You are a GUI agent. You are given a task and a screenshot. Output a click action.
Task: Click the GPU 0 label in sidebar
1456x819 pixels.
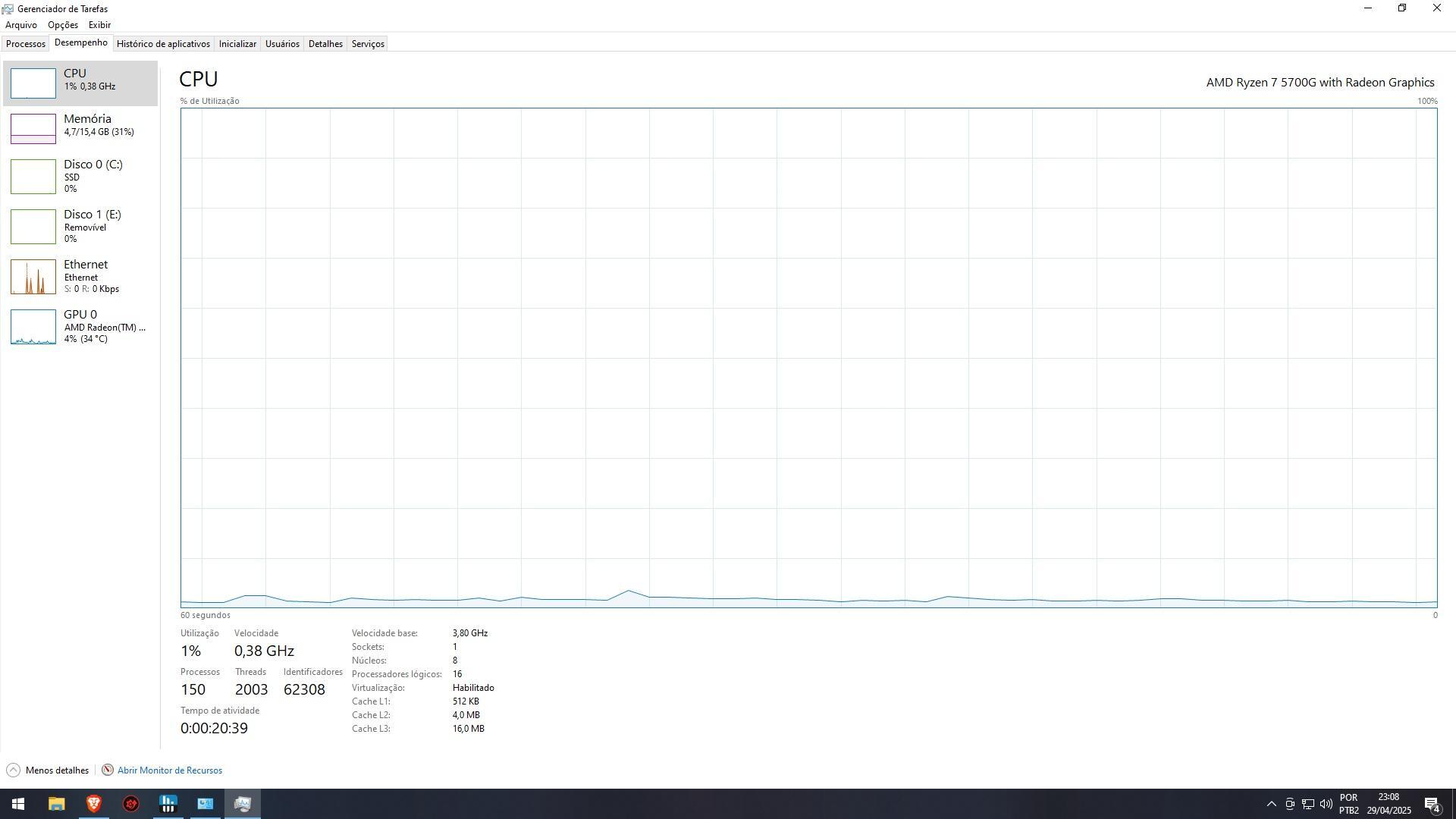[80, 315]
